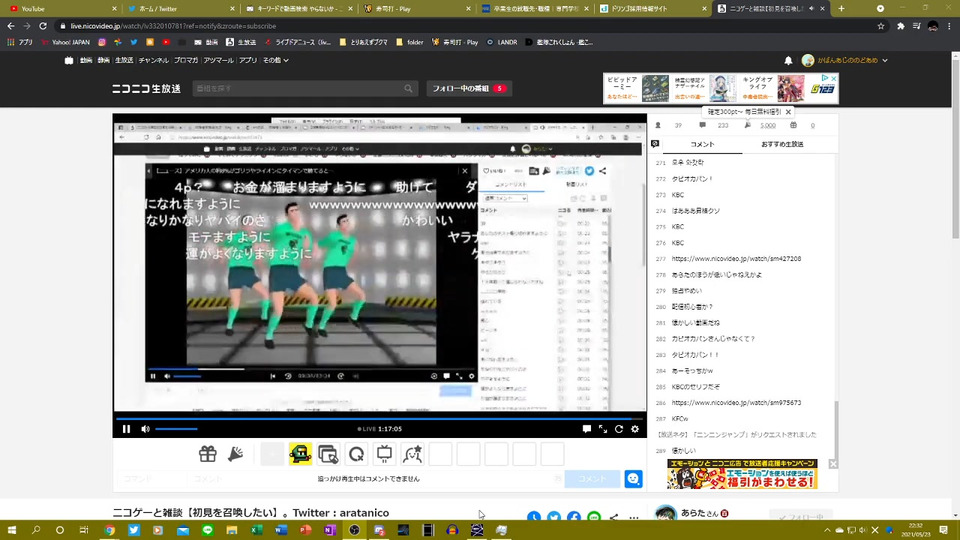
Task: Focus the program search field
Action: pyautogui.click(x=298, y=88)
